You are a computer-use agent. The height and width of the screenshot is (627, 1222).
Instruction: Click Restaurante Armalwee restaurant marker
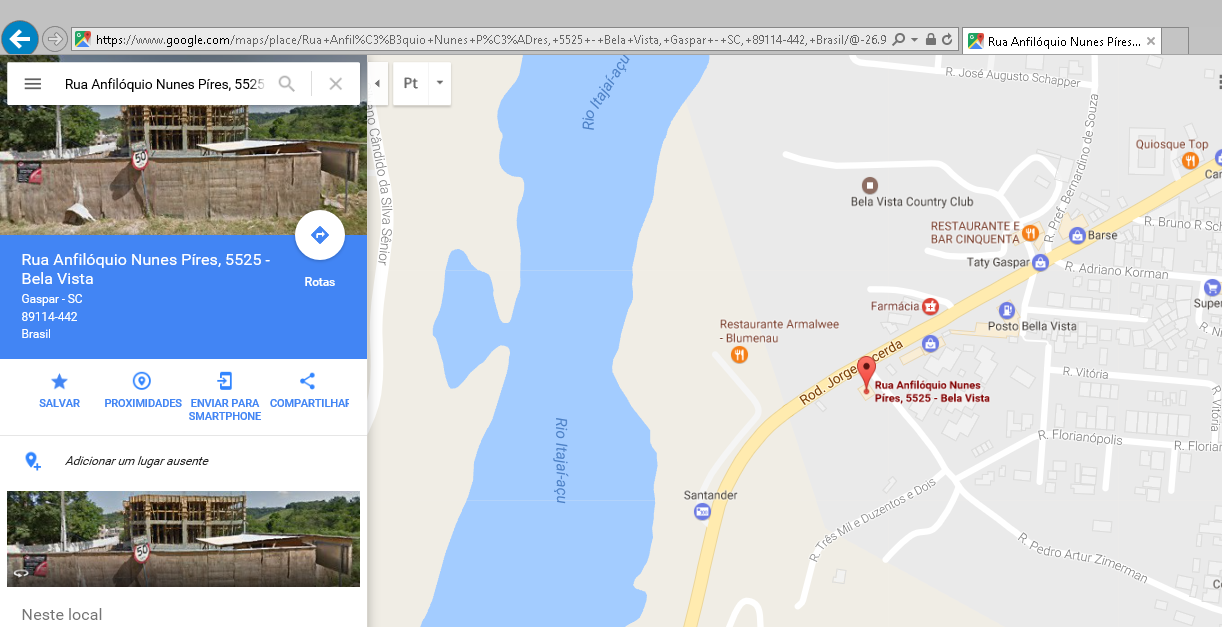click(739, 354)
